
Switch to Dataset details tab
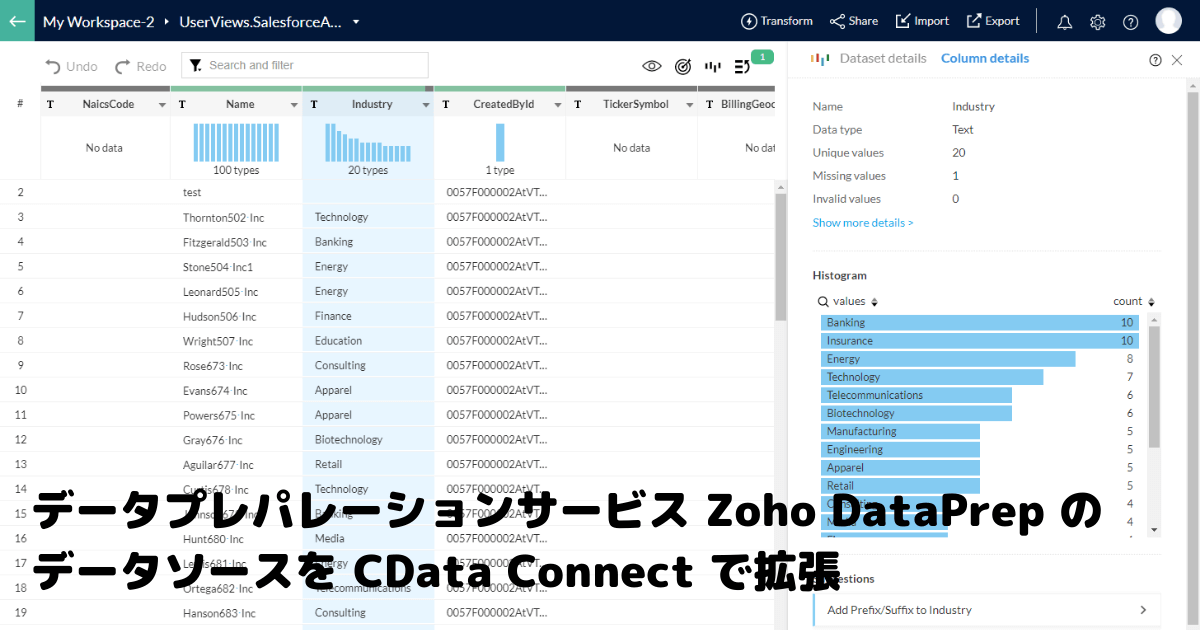[x=882, y=58]
